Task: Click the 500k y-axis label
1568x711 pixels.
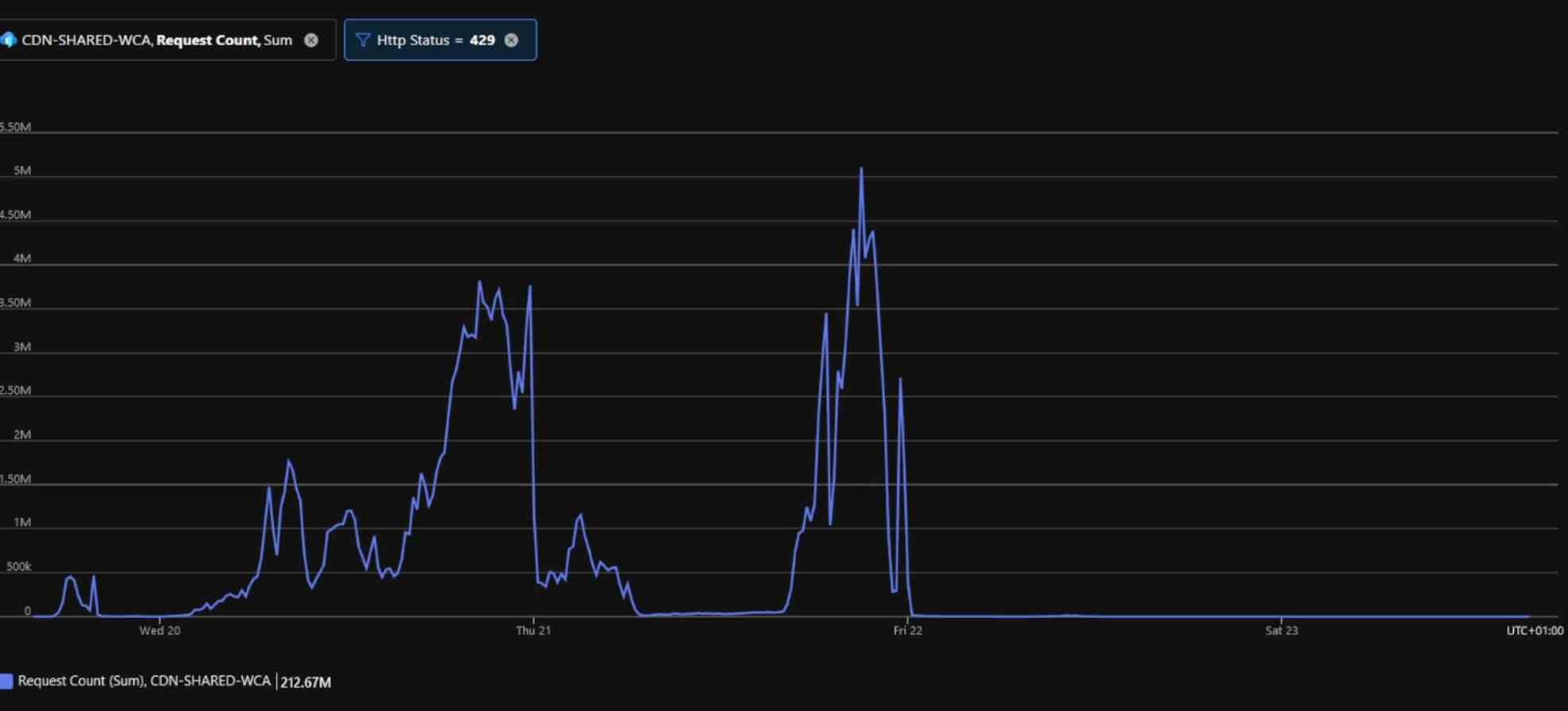Action: tap(18, 567)
